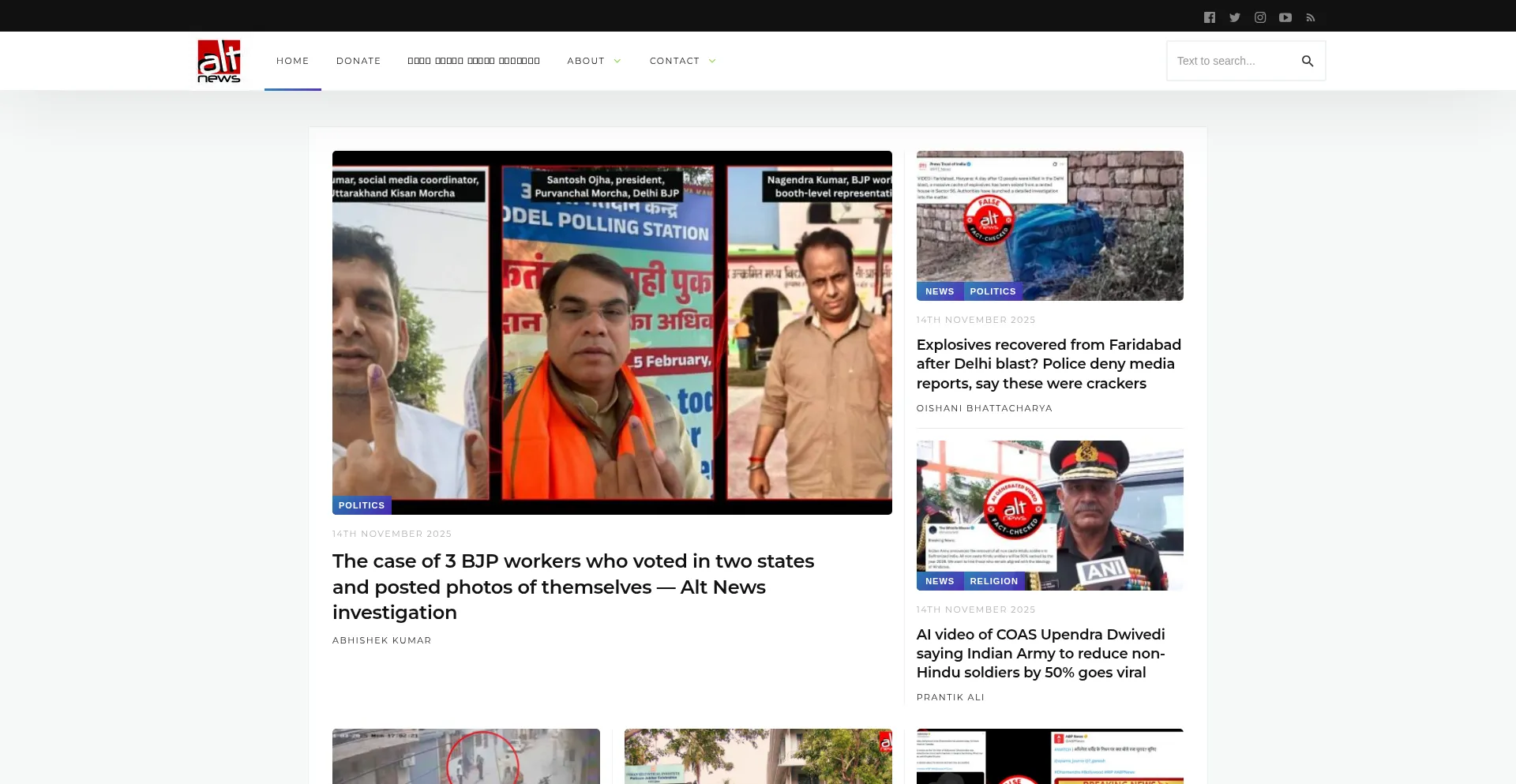Open the Alt News Facebook page icon

click(1209, 17)
